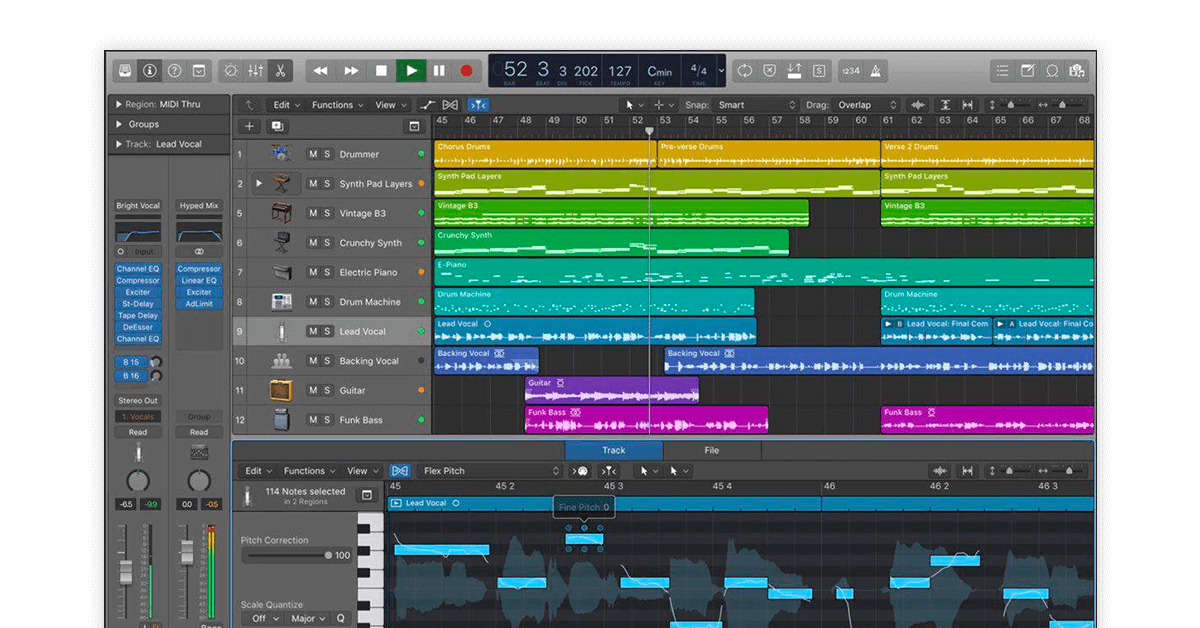Toggle blue Catch Playhead button in tracks area
Image resolution: width=1200 pixels, height=628 pixels.
(x=478, y=105)
